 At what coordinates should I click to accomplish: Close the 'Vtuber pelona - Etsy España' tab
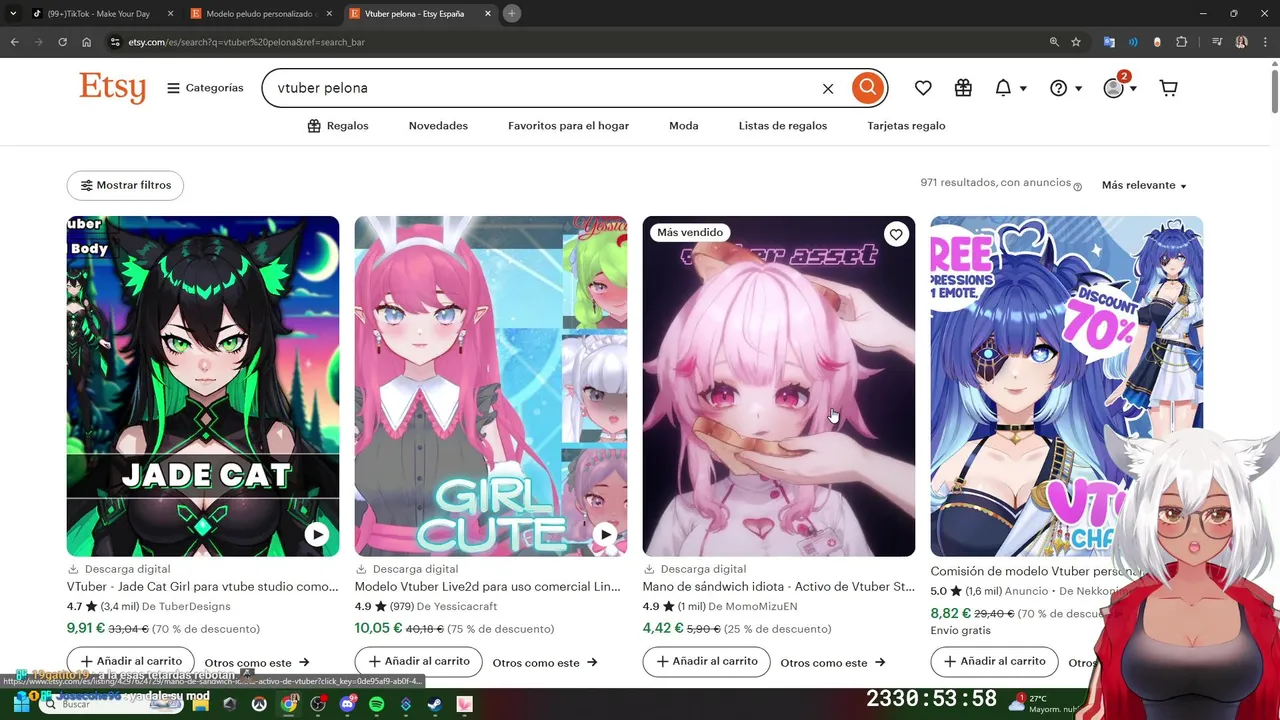pyautogui.click(x=488, y=14)
